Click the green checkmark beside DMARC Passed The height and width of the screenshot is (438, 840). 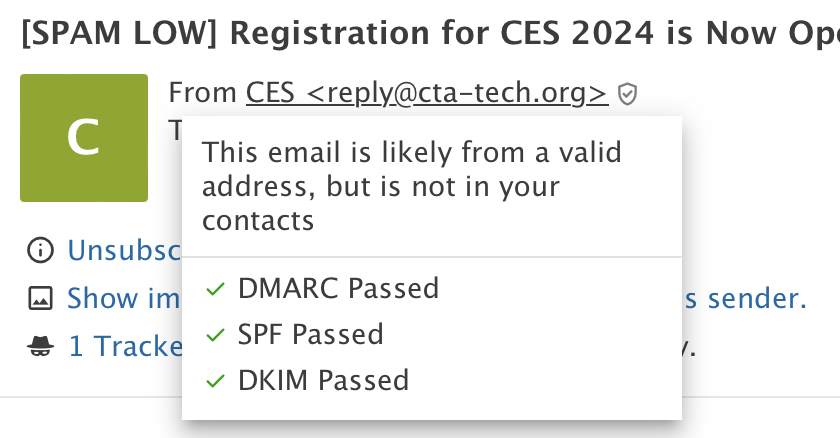[x=214, y=289]
